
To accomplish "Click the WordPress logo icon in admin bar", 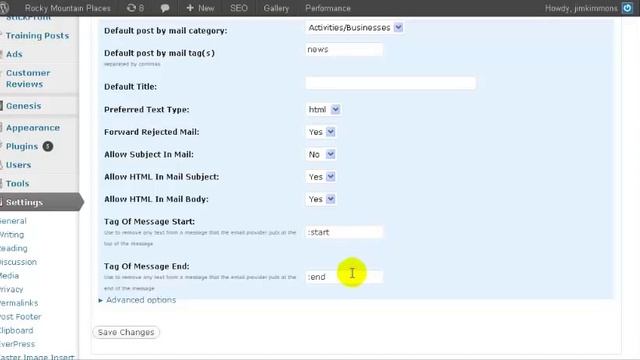I will pos(4,8).
